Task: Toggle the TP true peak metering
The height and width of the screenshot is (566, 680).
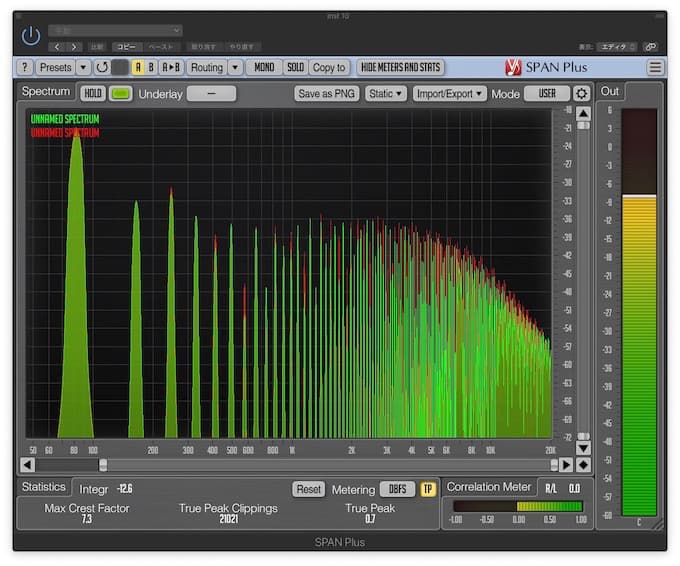Action: 428,489
